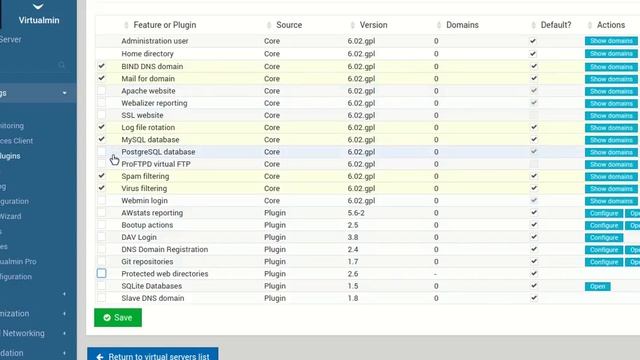Sort by Source column arrows
This screenshot has width=640, height=360.
pyautogui.click(x=269, y=25)
